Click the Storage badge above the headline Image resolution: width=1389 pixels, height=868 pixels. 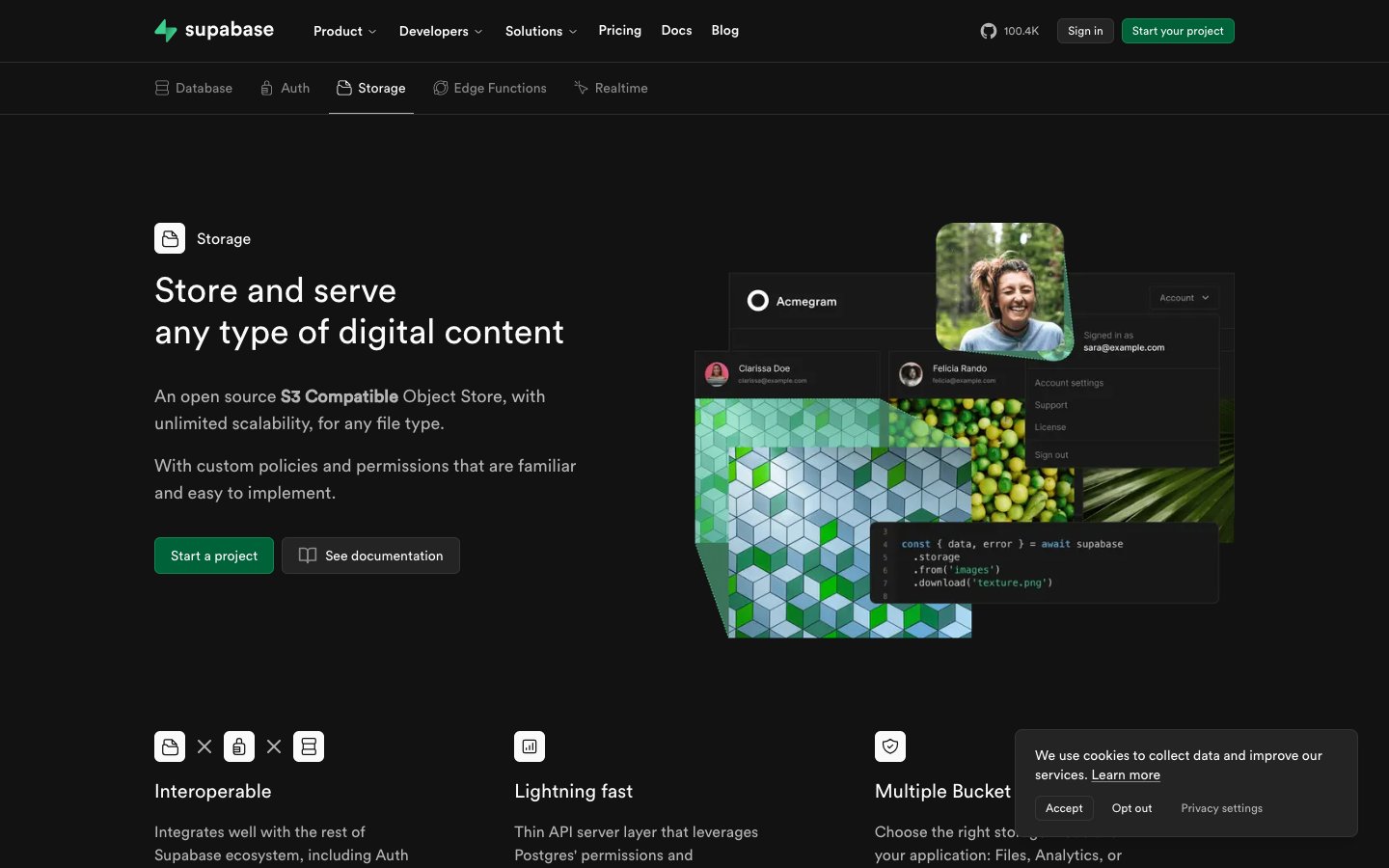tap(170, 238)
